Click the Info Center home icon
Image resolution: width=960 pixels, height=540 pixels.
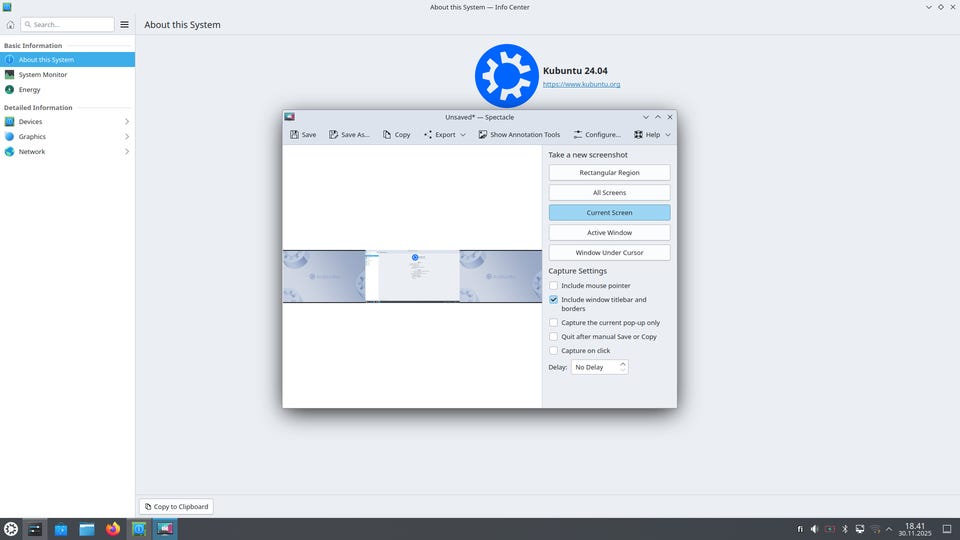coord(10,24)
